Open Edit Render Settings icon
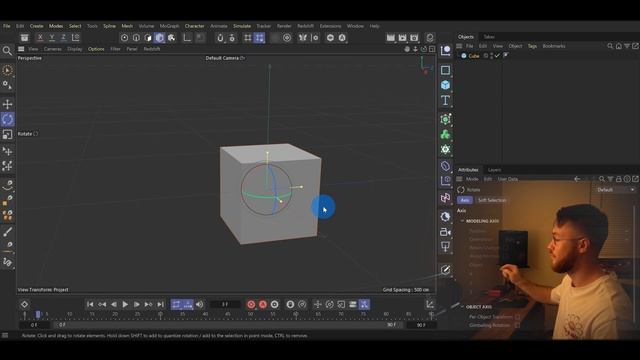Viewport: 640px width, 360px height. coord(414,38)
